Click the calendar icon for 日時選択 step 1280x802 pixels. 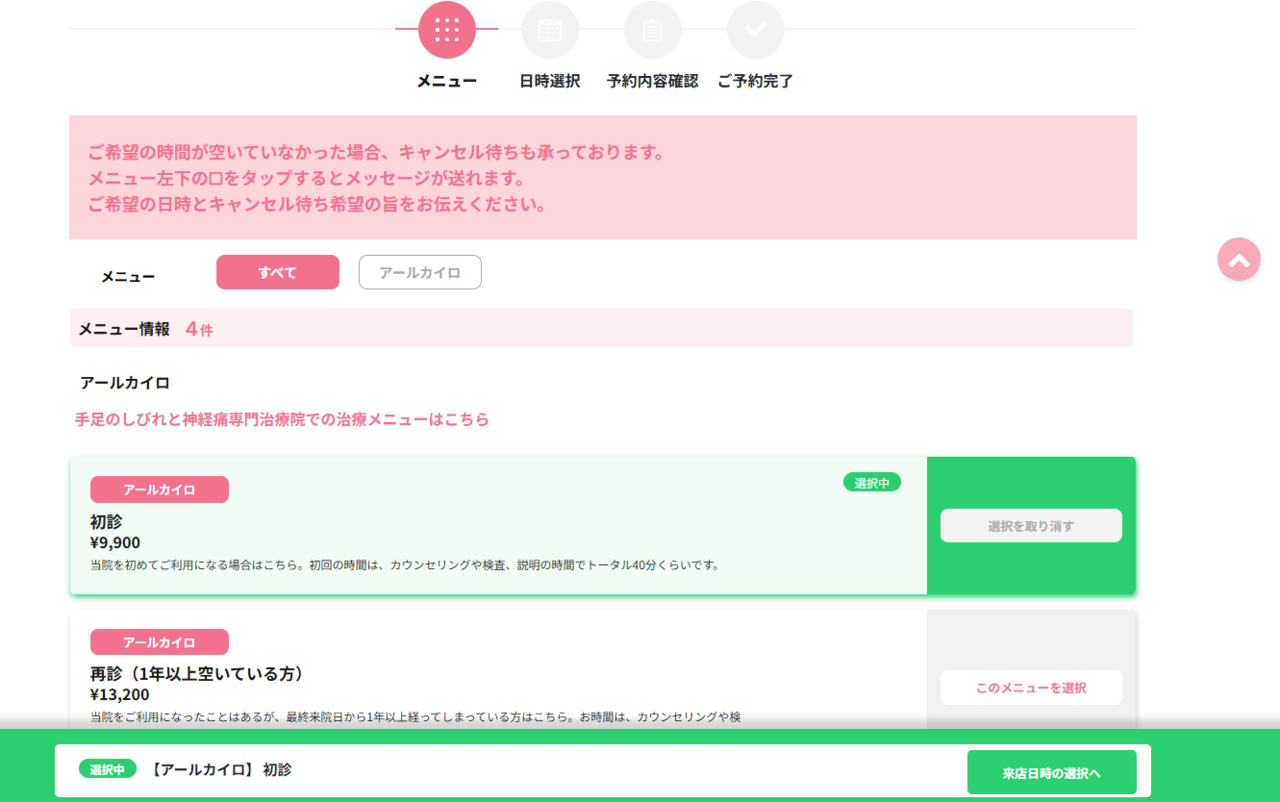click(550, 30)
